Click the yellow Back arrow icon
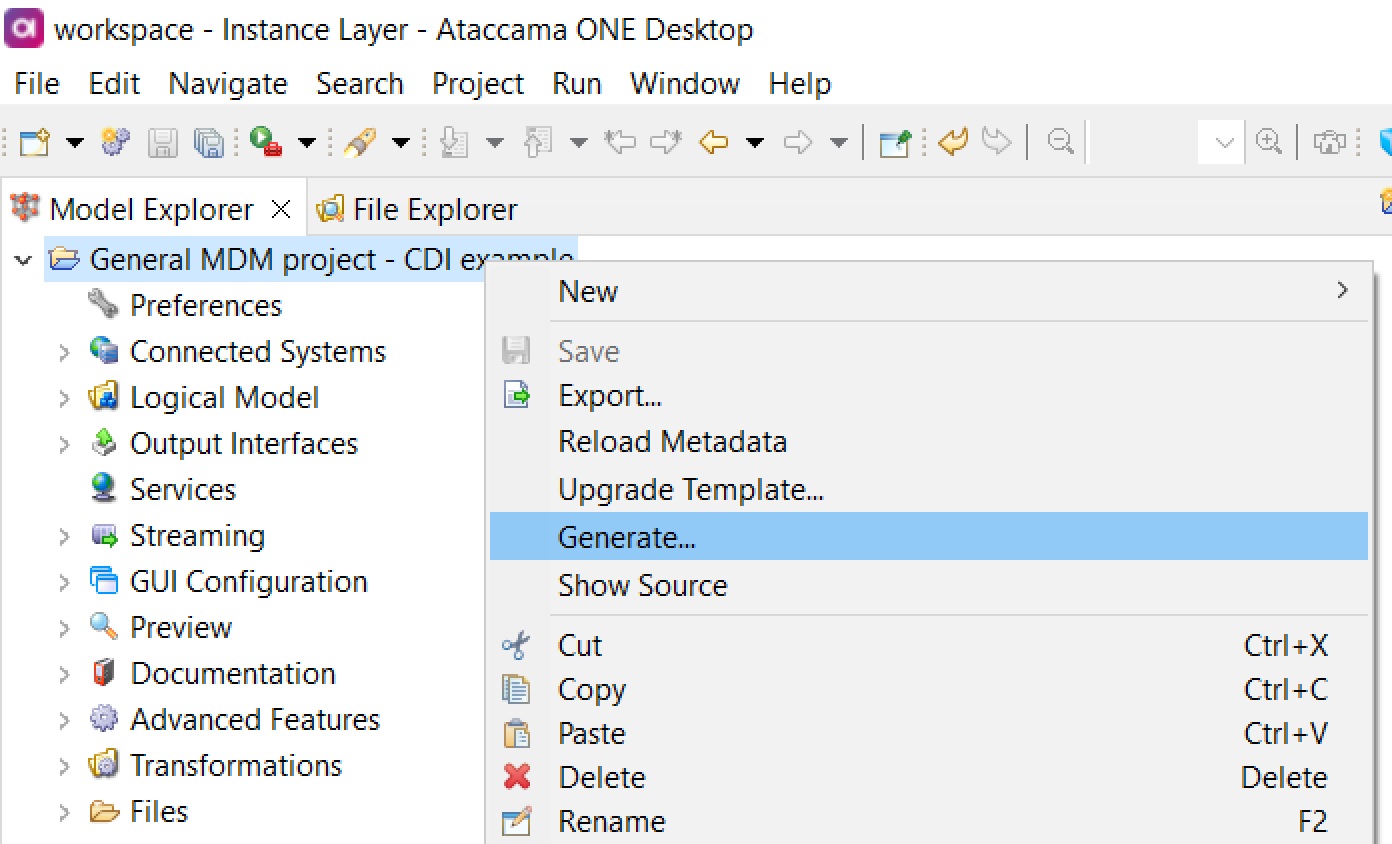Screen dimensions: 1392x844 point(713,143)
